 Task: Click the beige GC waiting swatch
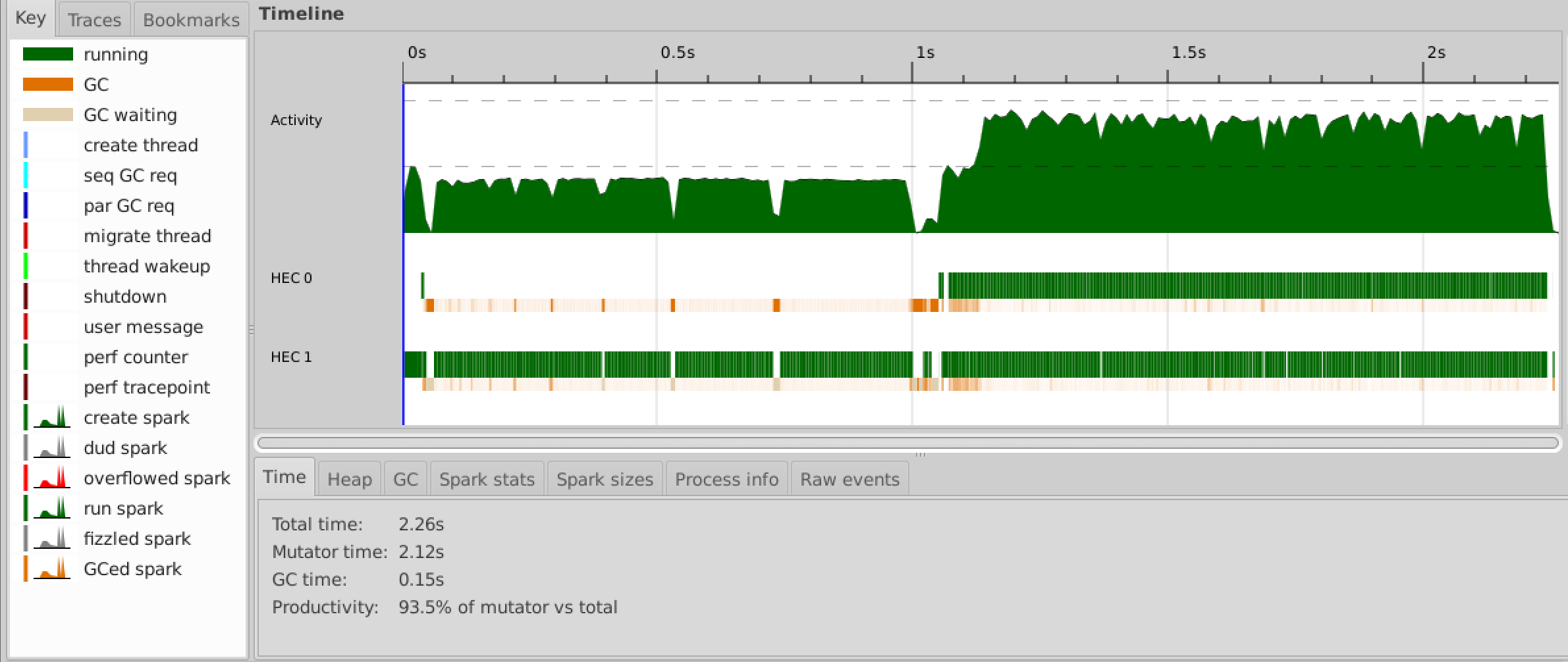pyautogui.click(x=47, y=115)
